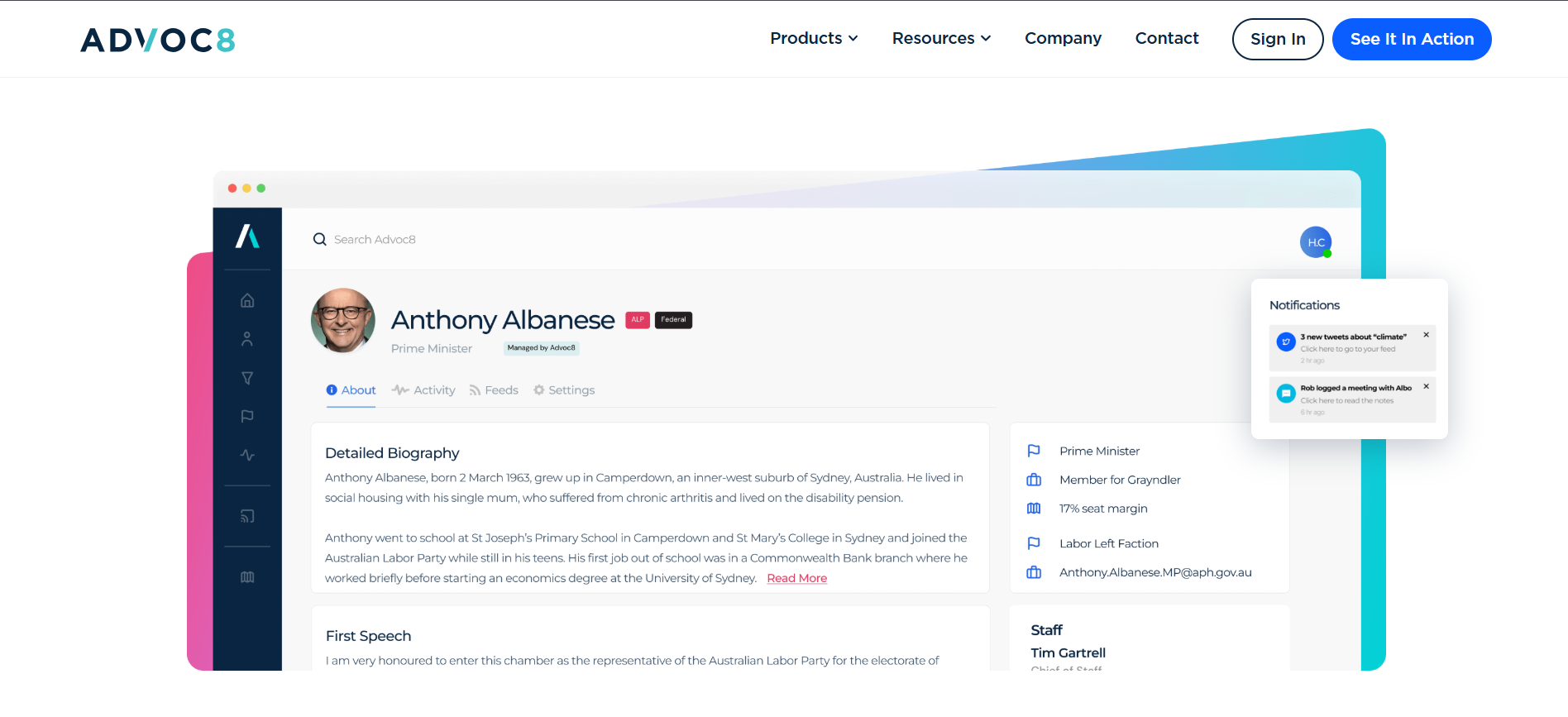1568x717 pixels.
Task: Click the green dot in the mock window title bar
Action: 261,189
